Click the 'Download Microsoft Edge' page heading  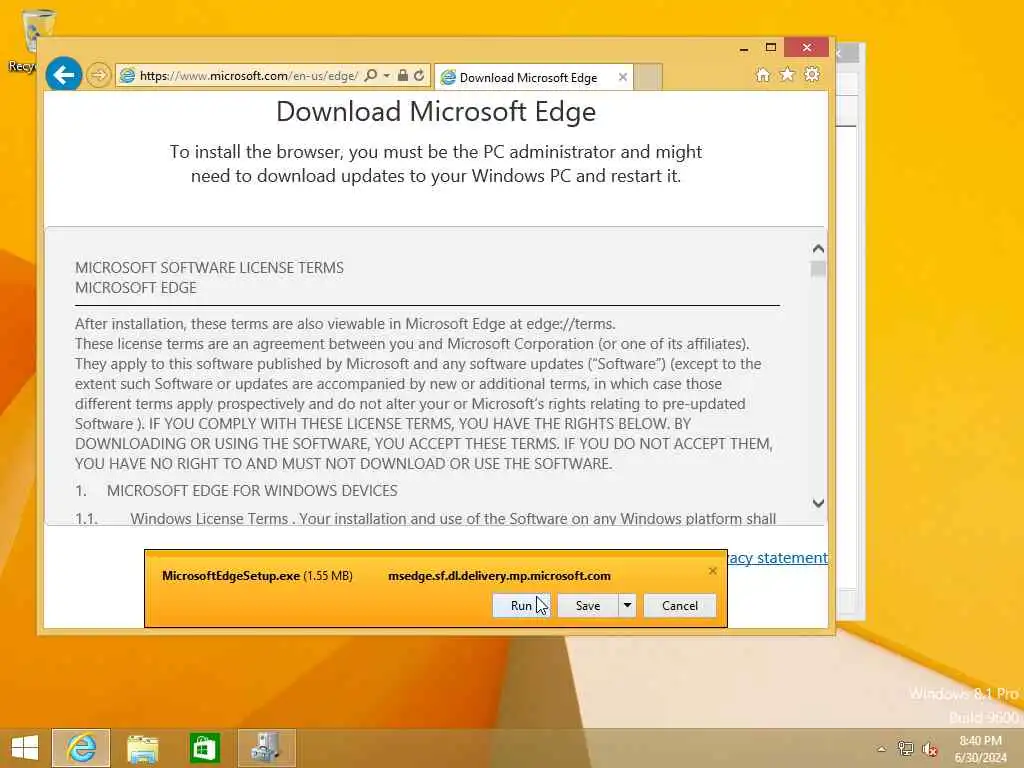tap(436, 112)
